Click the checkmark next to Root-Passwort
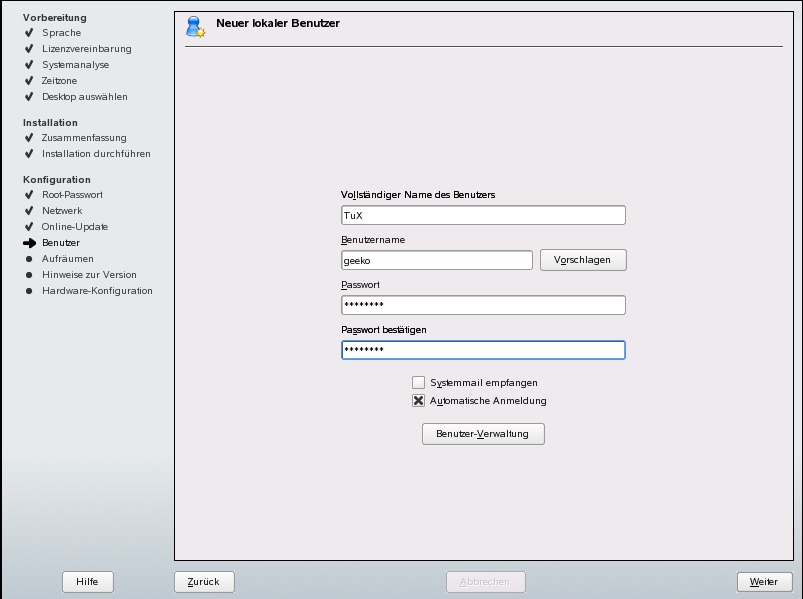The image size is (803, 599). [x=29, y=195]
